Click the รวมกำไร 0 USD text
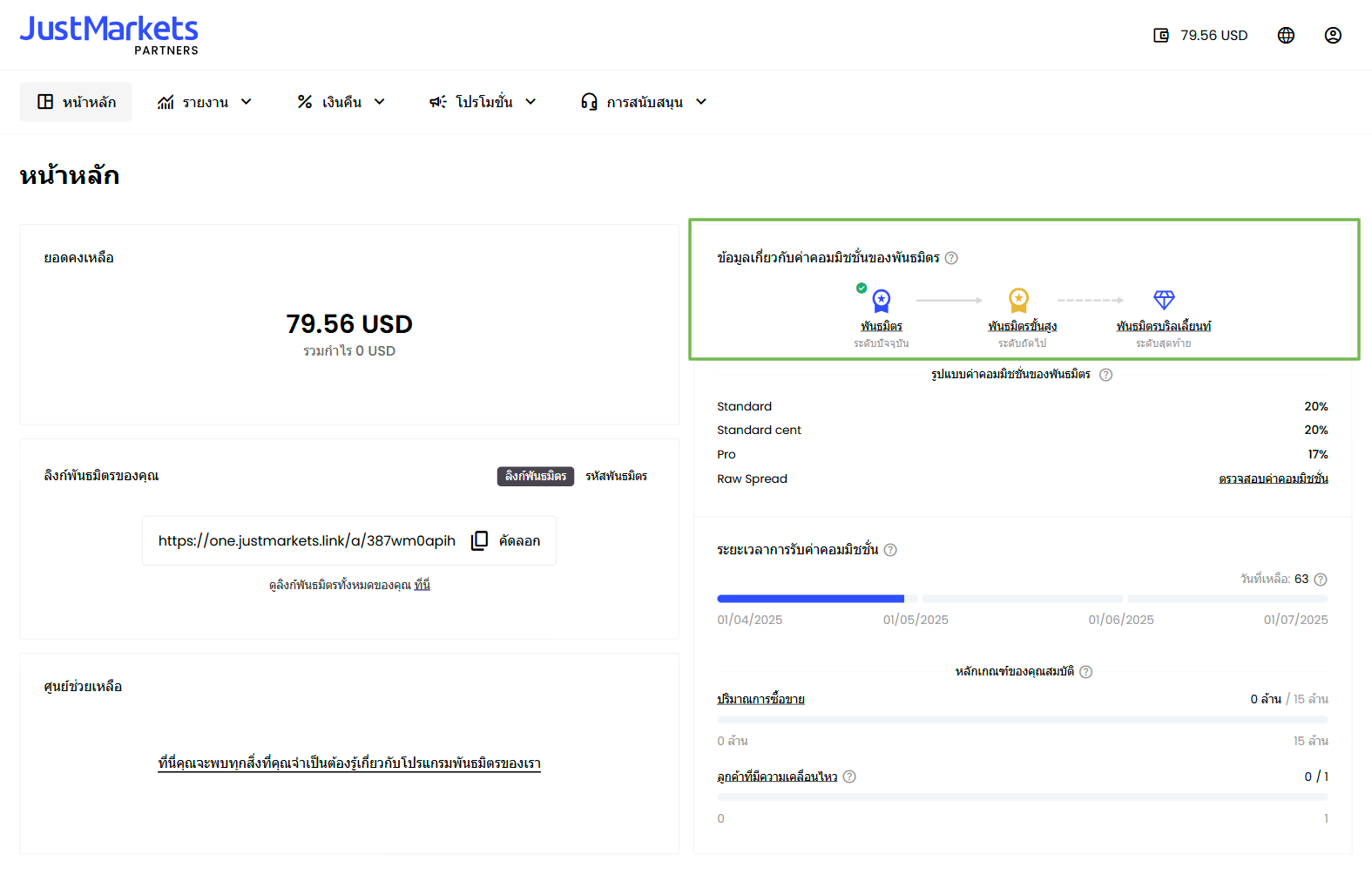This screenshot has width=1372, height=882. (349, 351)
